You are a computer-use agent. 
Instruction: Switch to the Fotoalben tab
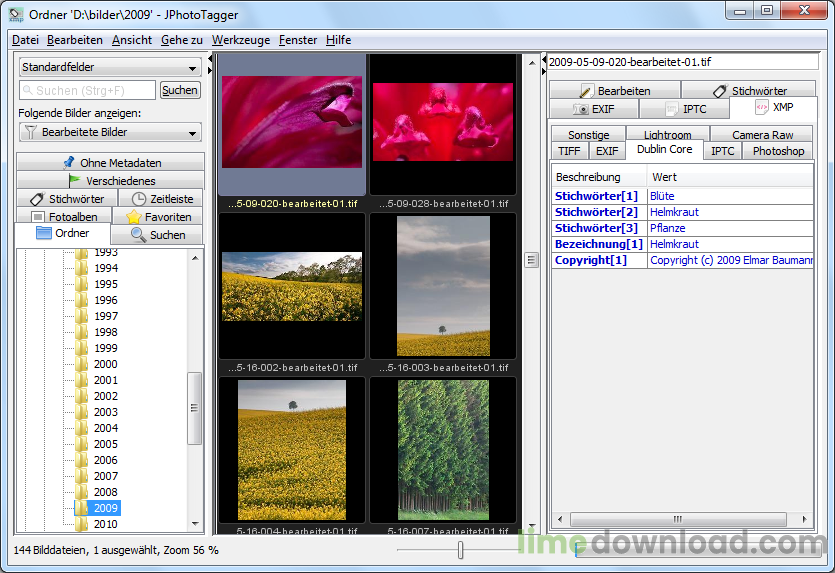(x=64, y=216)
